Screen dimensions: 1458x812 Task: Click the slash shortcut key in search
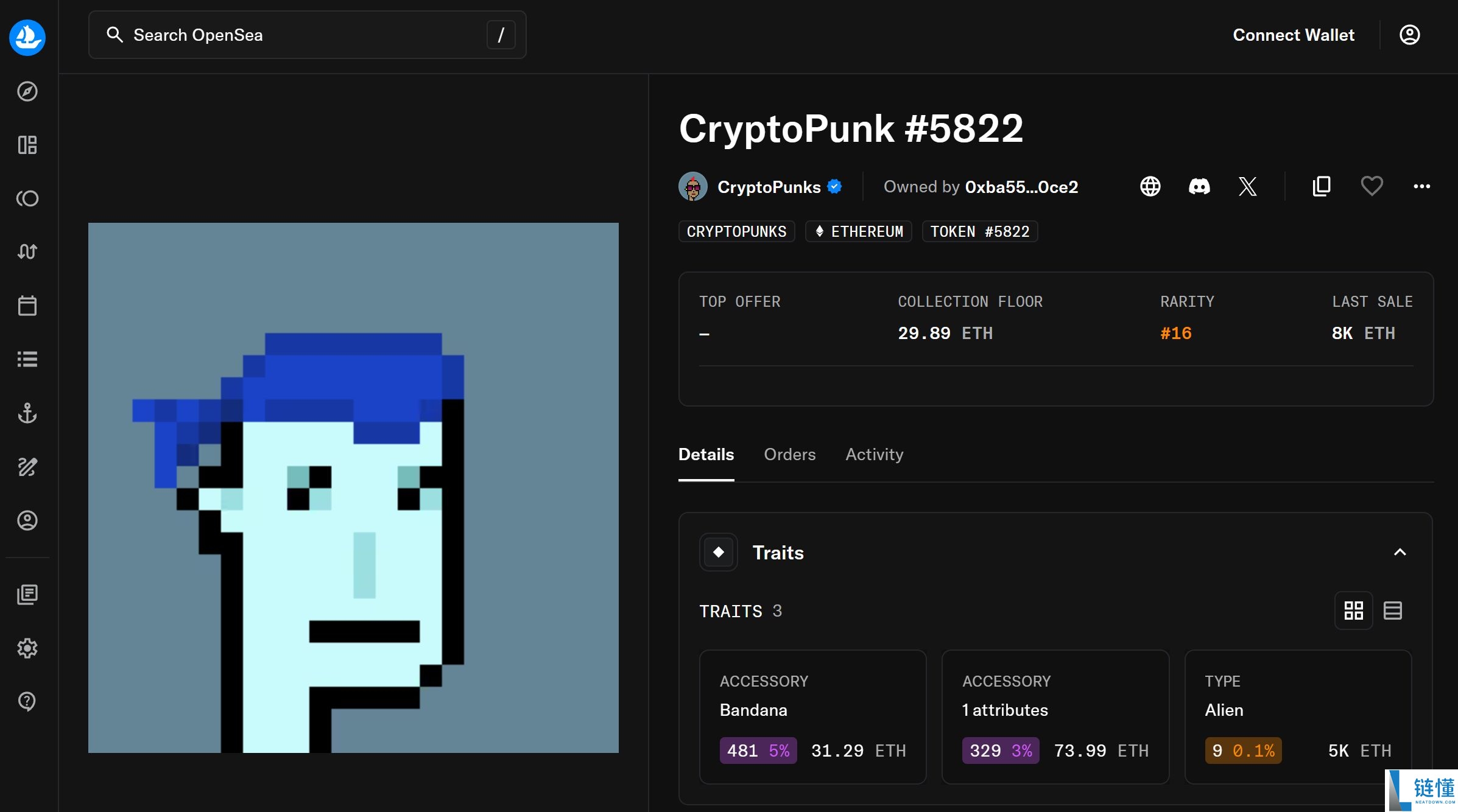501,35
